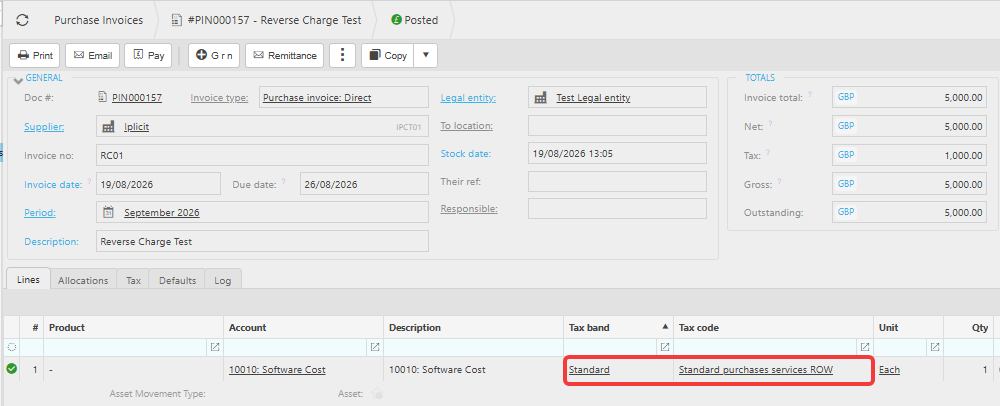The image size is (1000, 406).
Task: Open the September 2026 period link
Action: [162, 212]
